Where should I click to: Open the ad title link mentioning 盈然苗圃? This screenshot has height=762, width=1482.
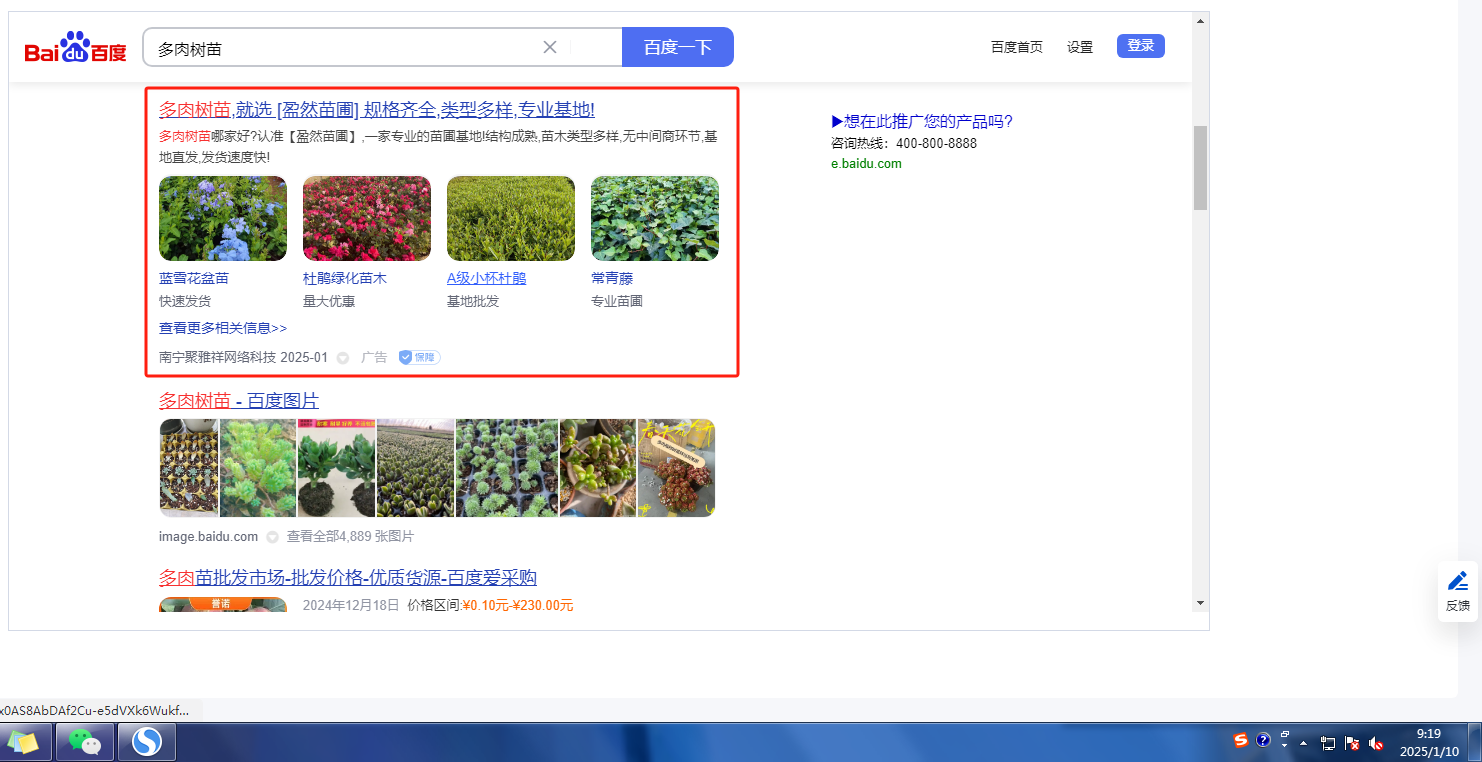377,110
